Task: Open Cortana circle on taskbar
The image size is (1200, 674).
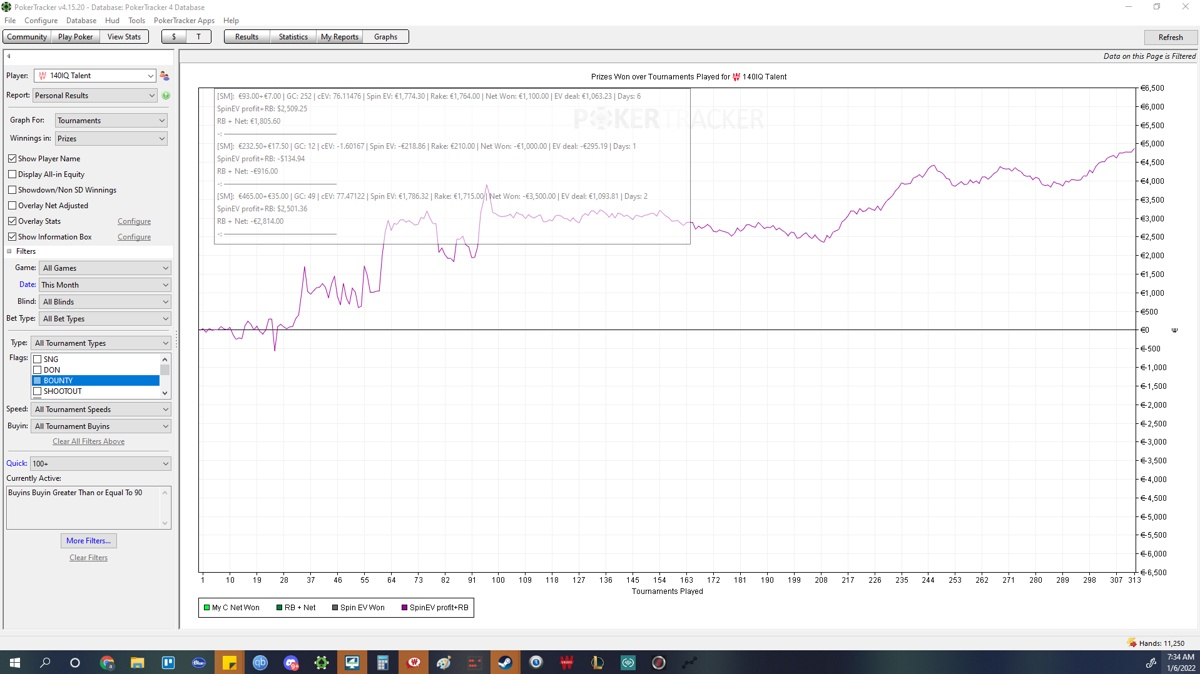Action: (x=75, y=662)
